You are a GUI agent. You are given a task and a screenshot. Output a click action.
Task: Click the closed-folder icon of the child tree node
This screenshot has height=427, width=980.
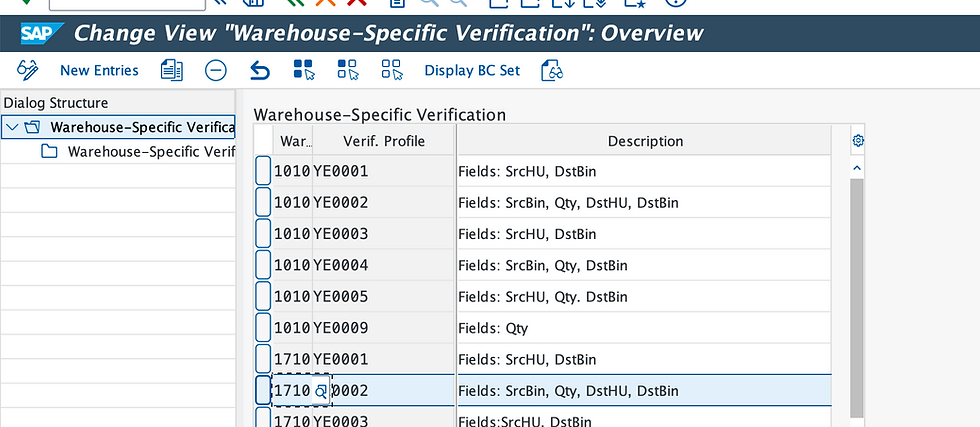click(x=49, y=151)
